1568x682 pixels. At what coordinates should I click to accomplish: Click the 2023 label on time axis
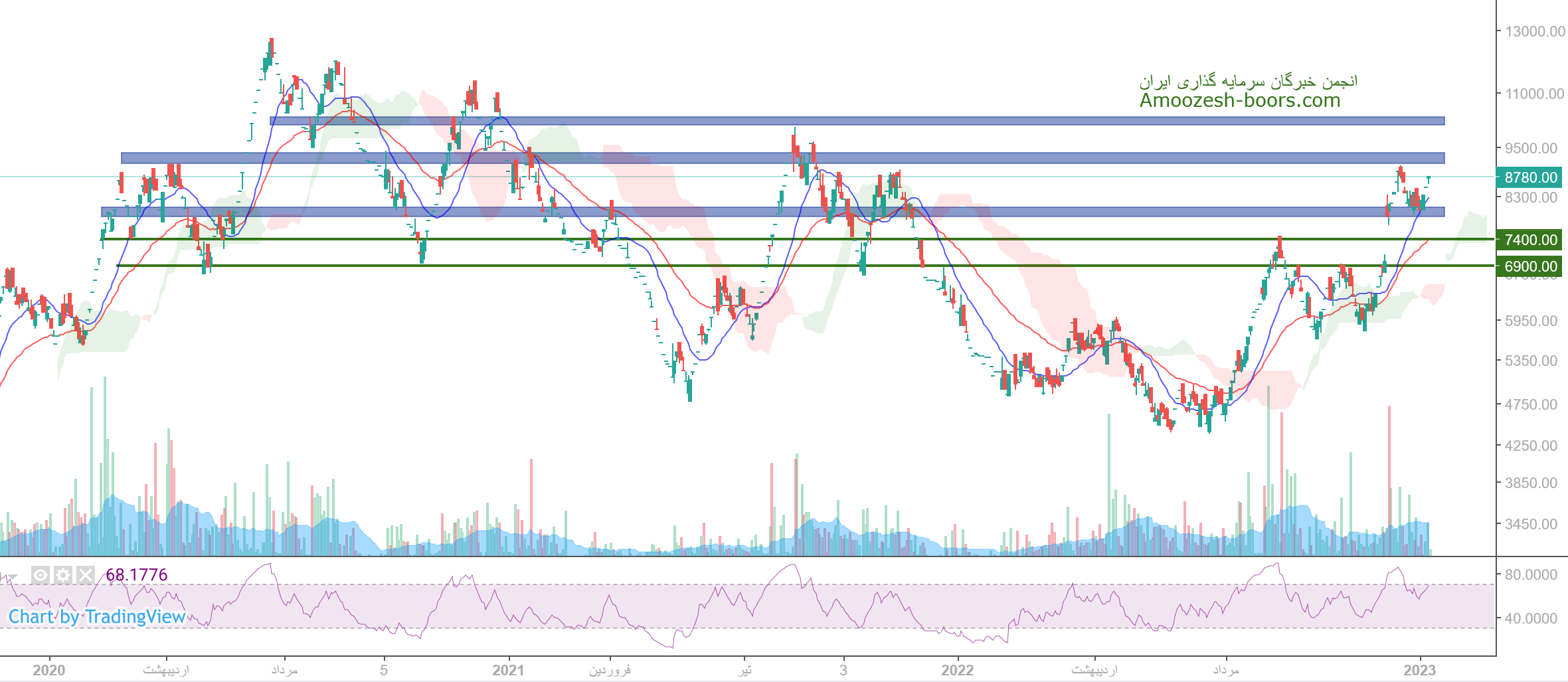tap(1419, 670)
